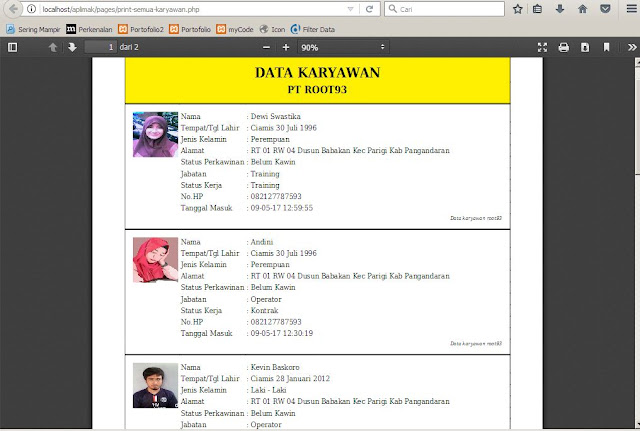Click Andini's photo thumbnail
Image resolution: width=640 pixels, height=431 pixels.
(x=155, y=260)
